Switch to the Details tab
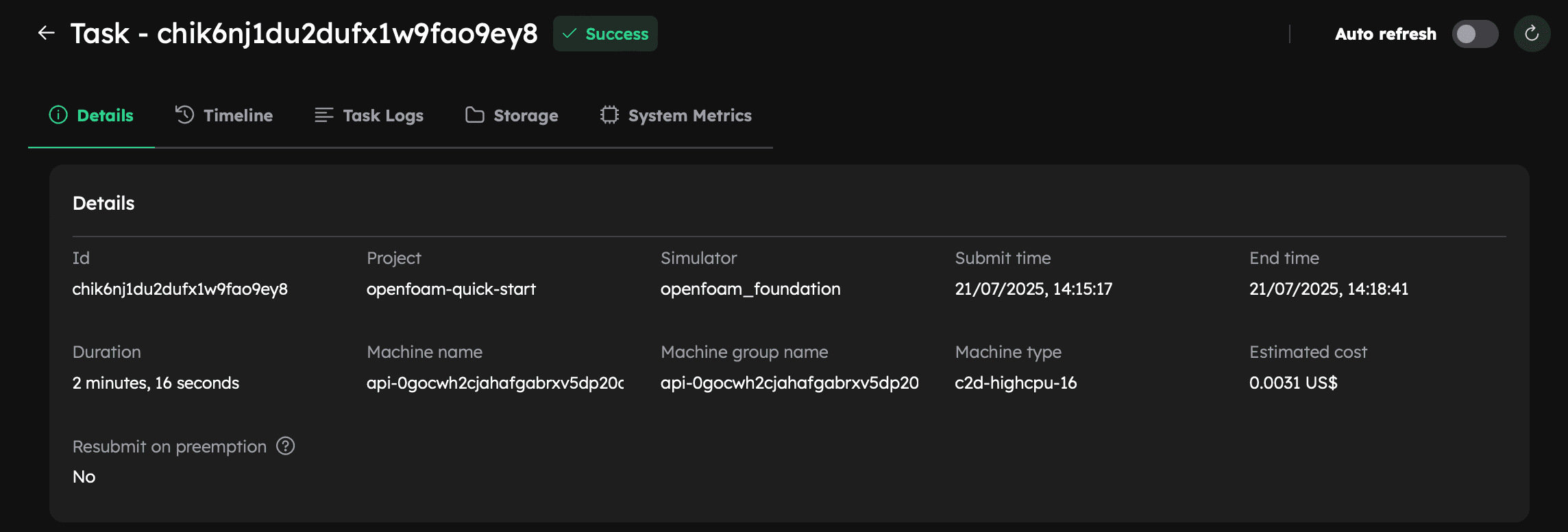The width and height of the screenshot is (1568, 532). 91,115
